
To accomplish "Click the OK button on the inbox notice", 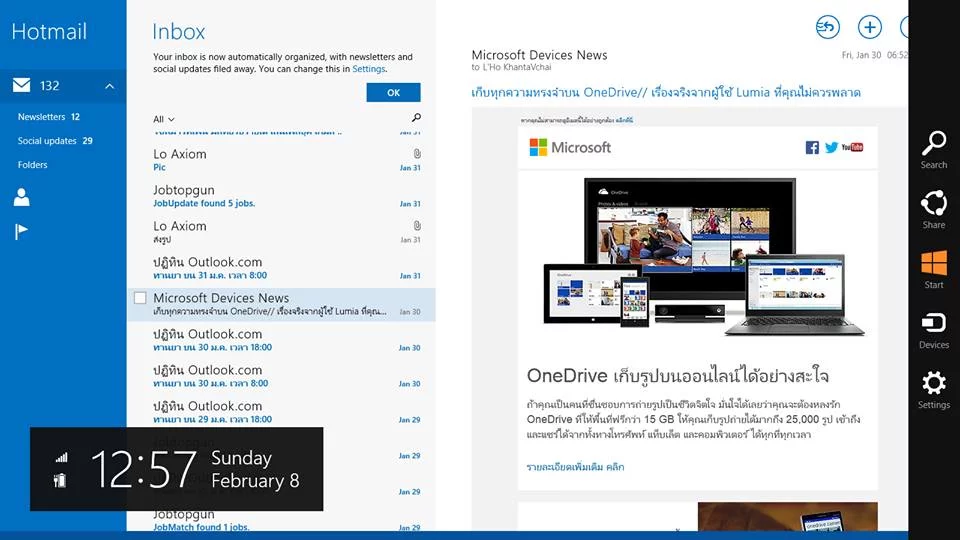I will tap(393, 92).
